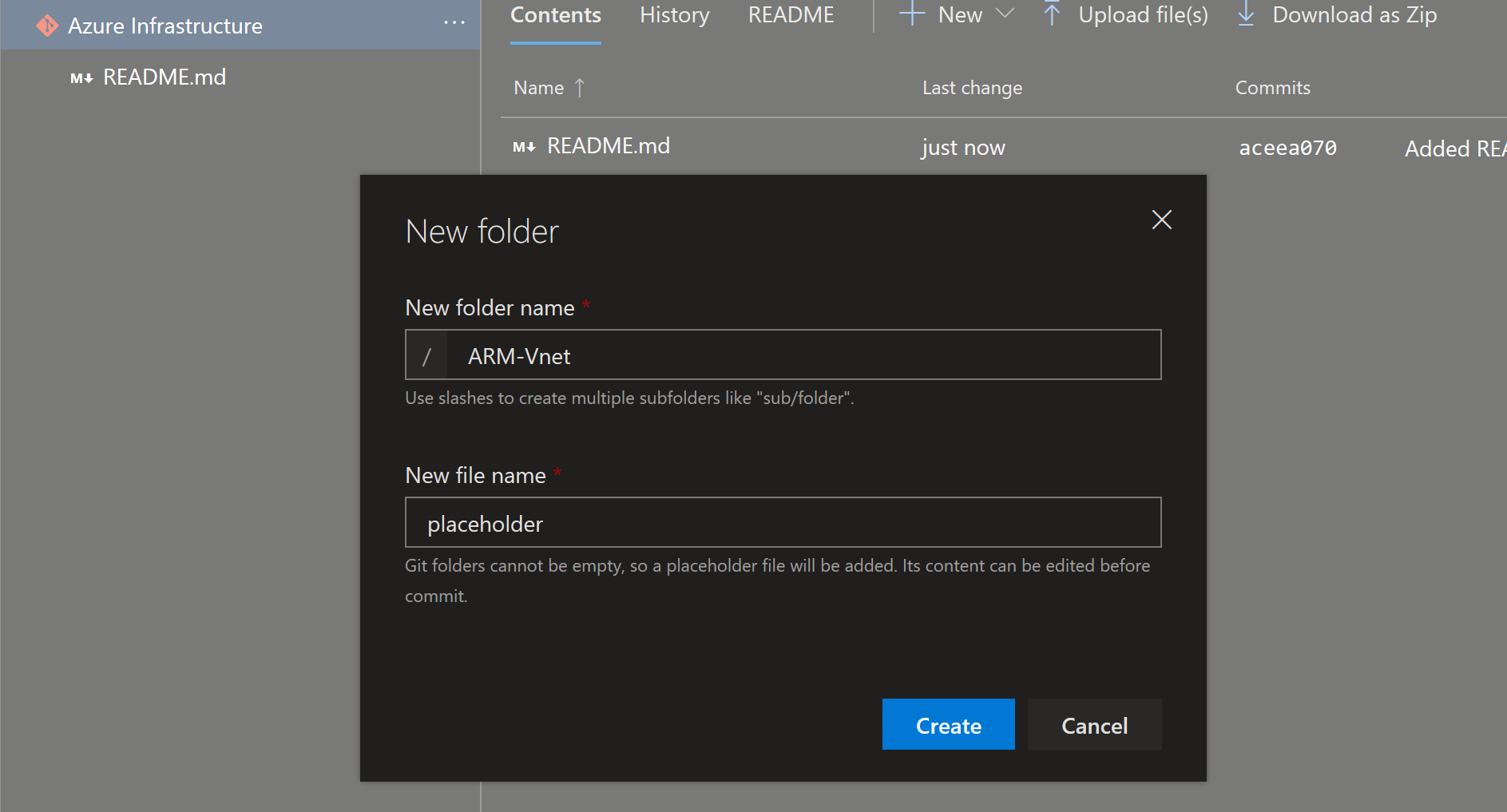The width and height of the screenshot is (1507, 812).
Task: Click the upload arrow icon
Action: pyautogui.click(x=1052, y=14)
